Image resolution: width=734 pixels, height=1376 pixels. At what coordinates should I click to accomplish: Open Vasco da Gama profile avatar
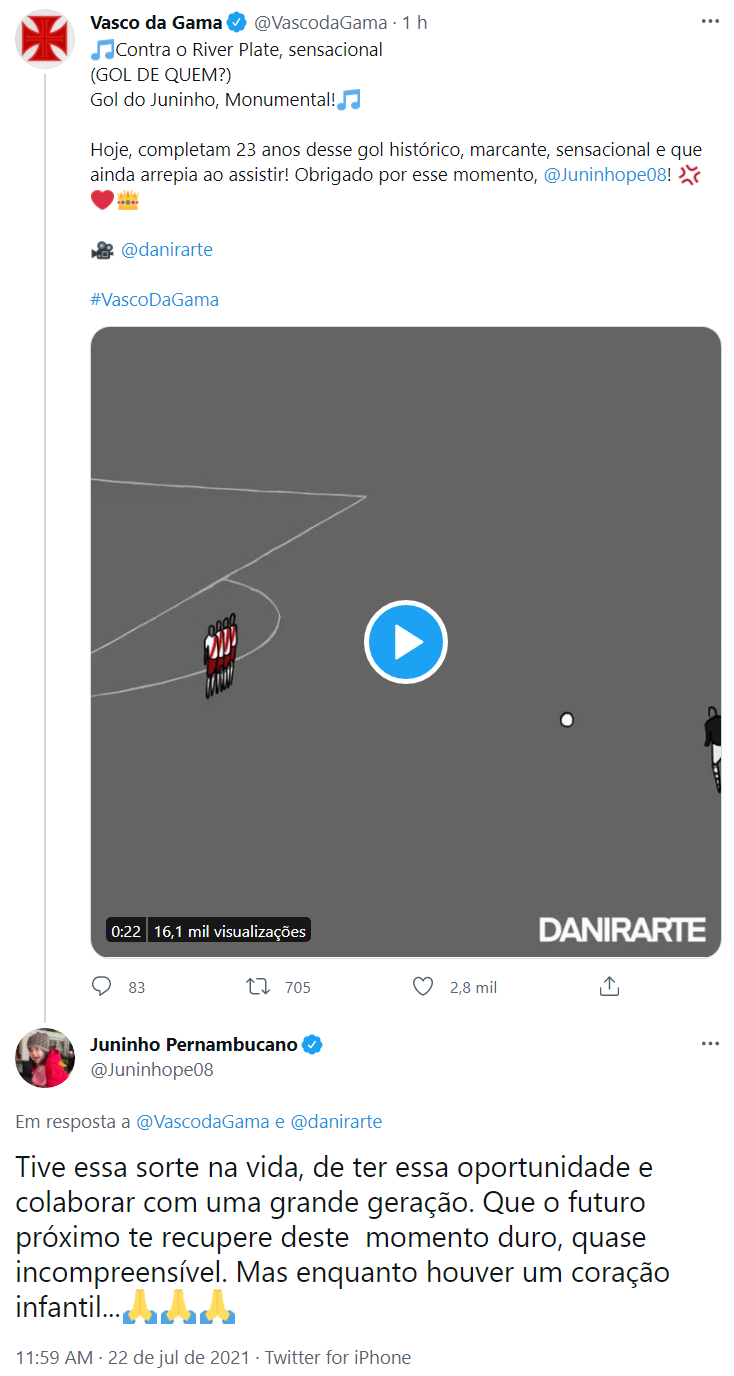(x=45, y=40)
